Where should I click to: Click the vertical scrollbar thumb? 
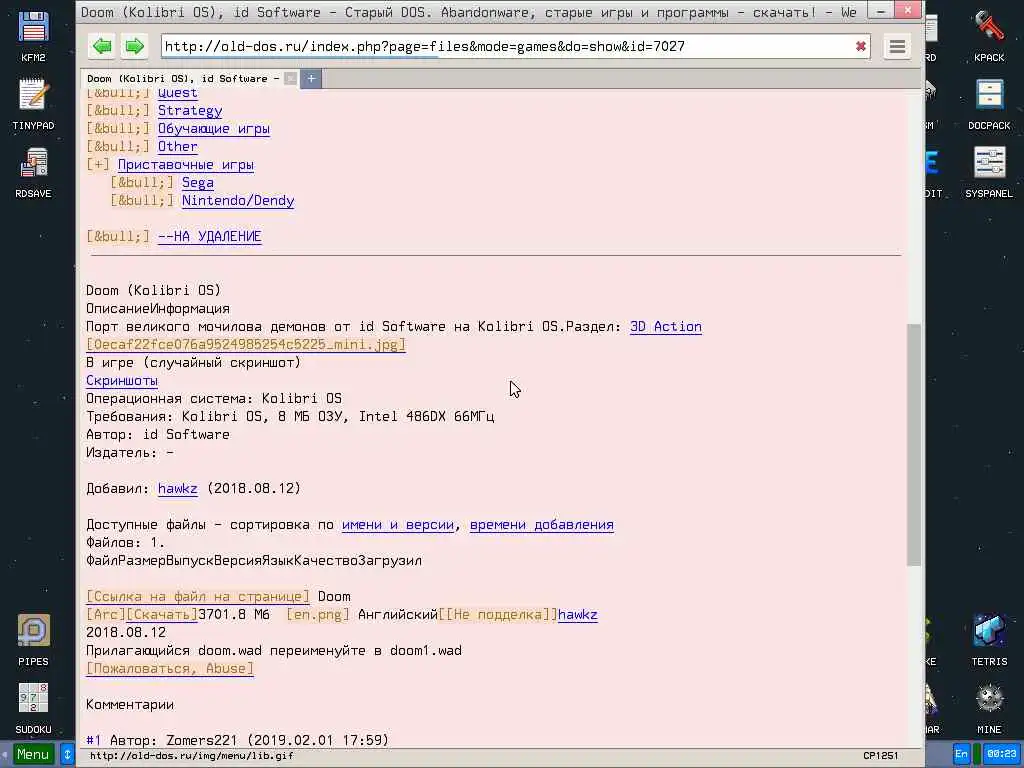click(914, 444)
